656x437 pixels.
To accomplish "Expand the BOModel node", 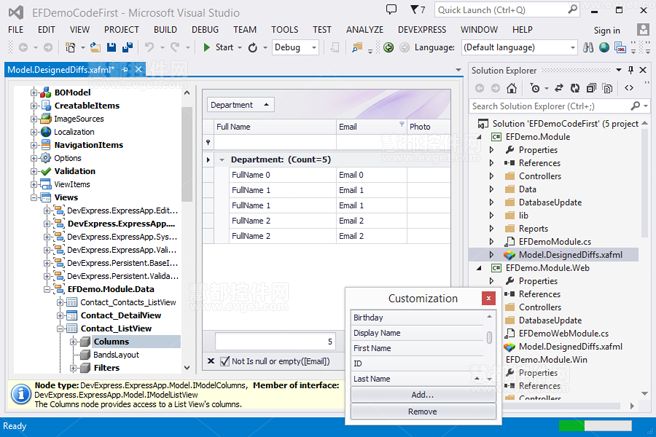I will pos(34,92).
